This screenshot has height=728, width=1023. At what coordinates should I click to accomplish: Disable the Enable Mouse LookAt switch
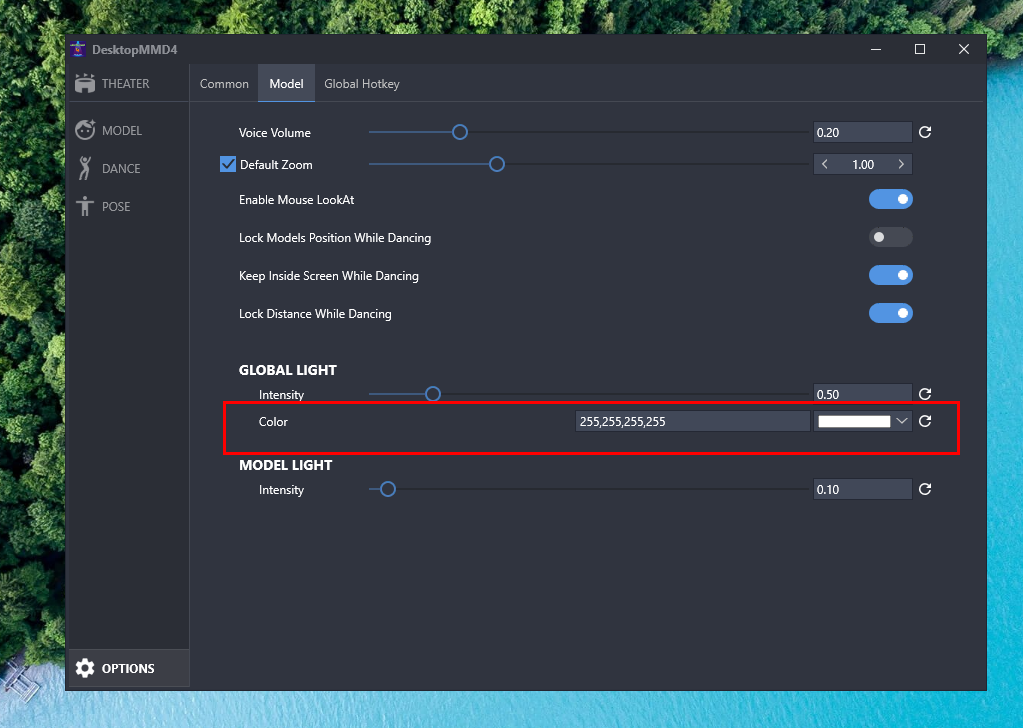click(x=890, y=199)
